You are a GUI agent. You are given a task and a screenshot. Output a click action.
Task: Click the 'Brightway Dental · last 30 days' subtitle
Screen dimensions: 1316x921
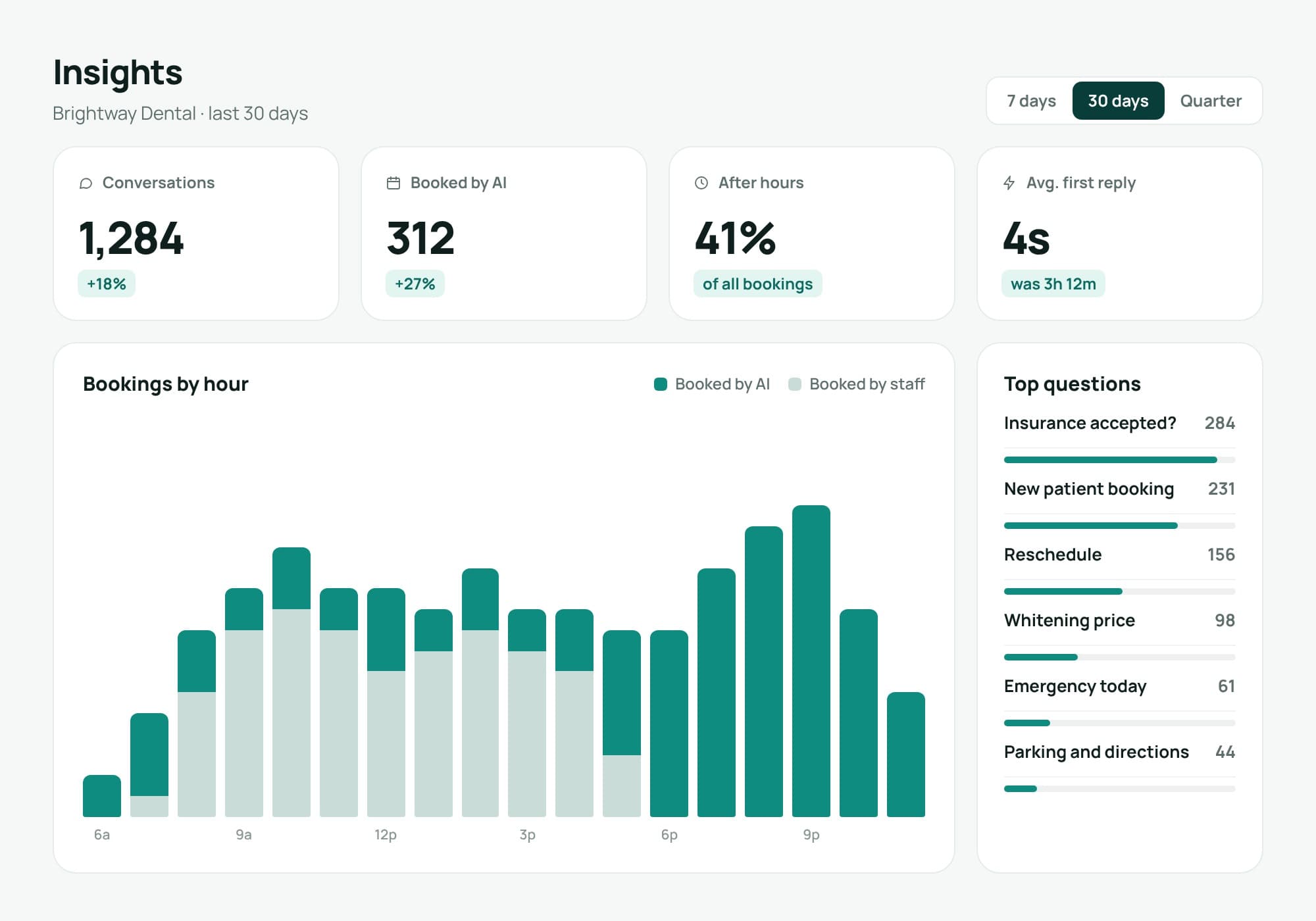(x=180, y=113)
